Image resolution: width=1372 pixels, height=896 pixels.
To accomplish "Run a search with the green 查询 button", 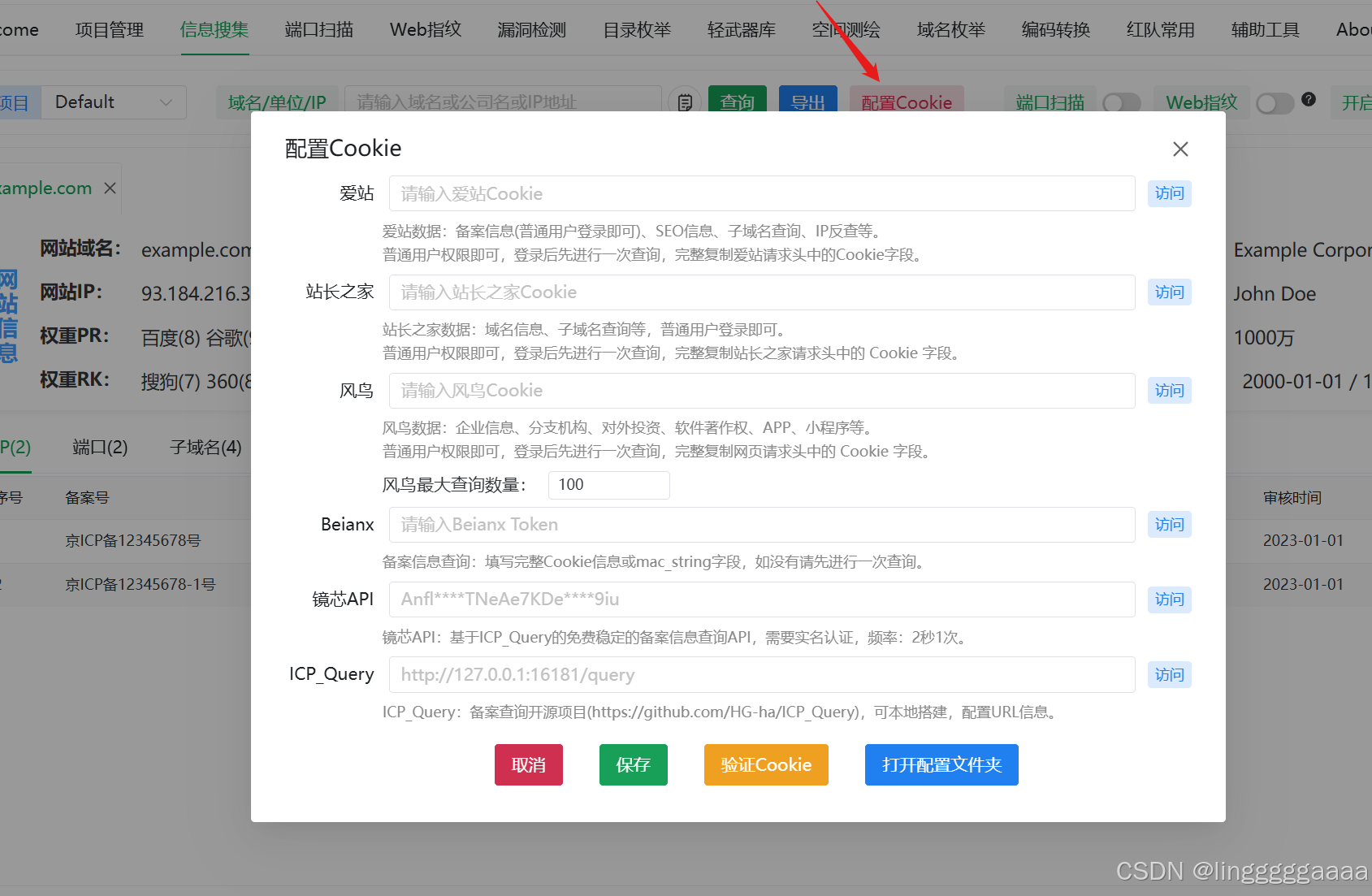I will [x=737, y=102].
